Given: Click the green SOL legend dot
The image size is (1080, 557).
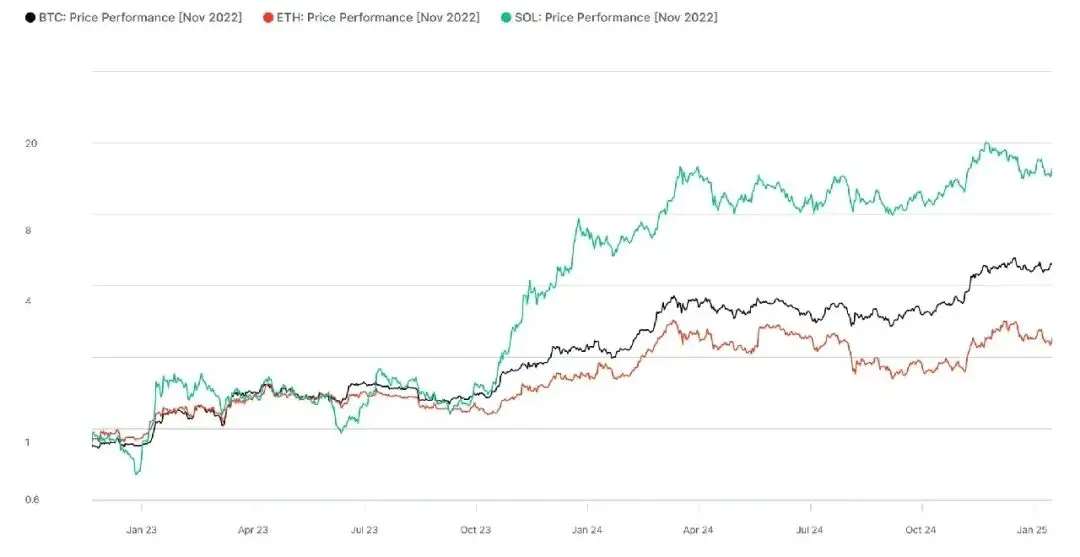Looking at the screenshot, I should (x=507, y=18).
